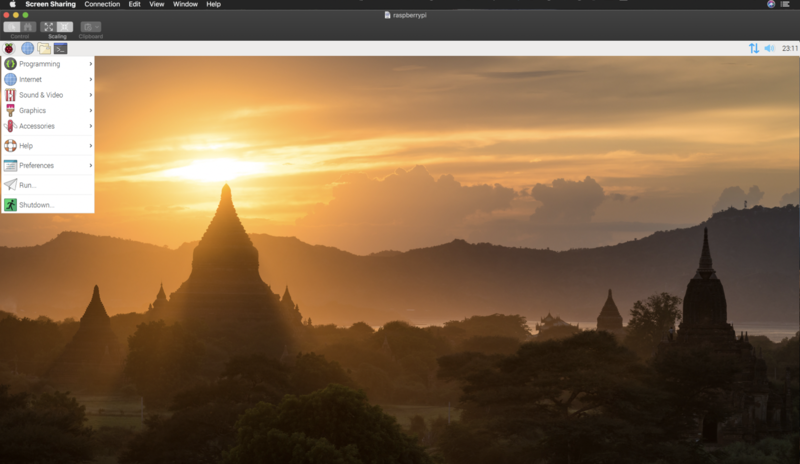Click the 23:11 clock in panel
The image size is (800, 464).
(789, 48)
